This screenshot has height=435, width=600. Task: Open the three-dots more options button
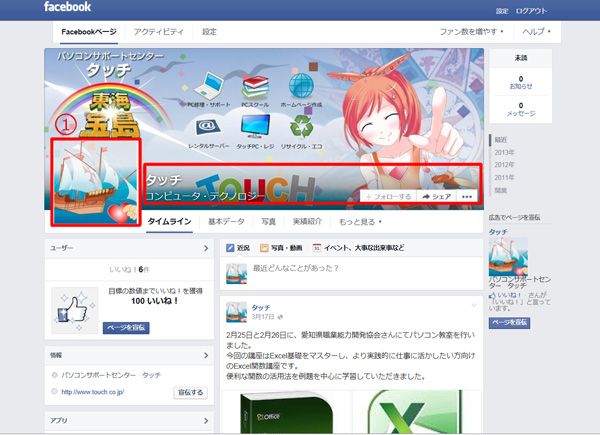pyautogui.click(x=467, y=196)
